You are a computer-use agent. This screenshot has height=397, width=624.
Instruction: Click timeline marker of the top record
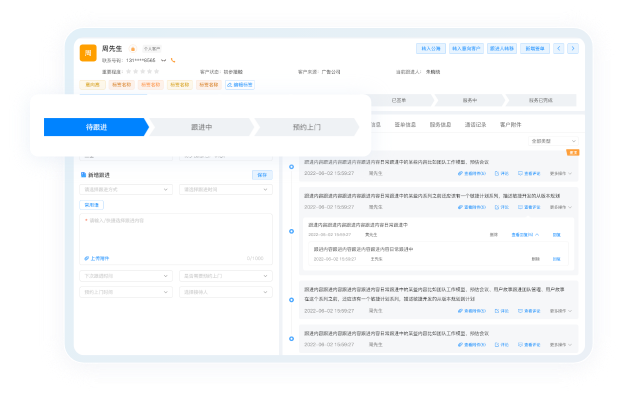[x=291, y=167]
